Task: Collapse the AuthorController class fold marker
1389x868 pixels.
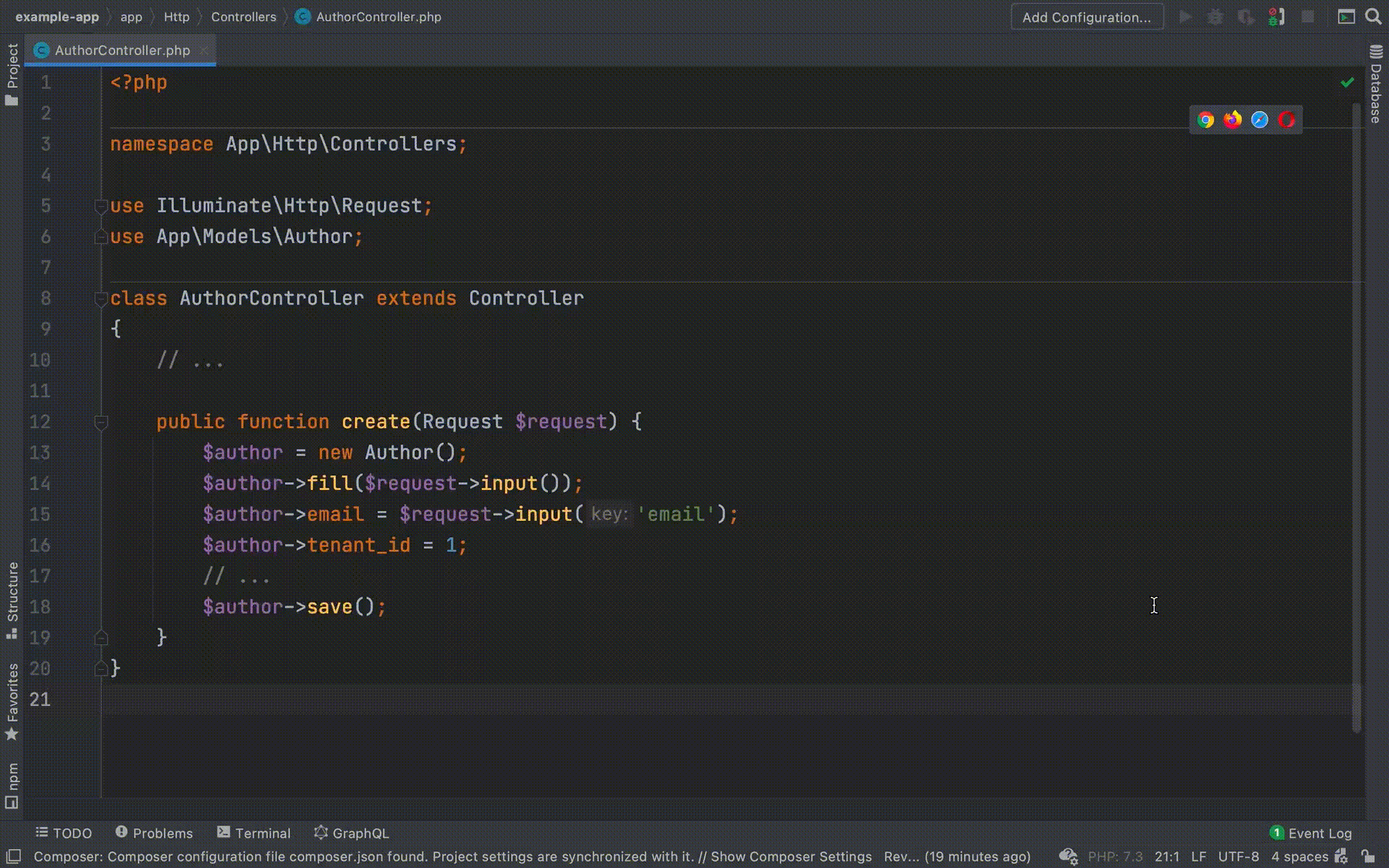Action: click(101, 299)
